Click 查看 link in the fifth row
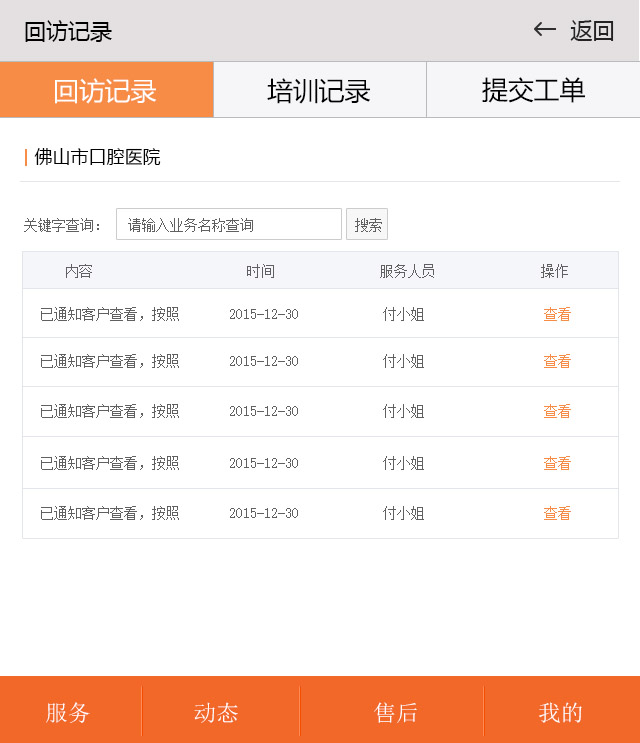Viewport: 640px width, 743px height. pyautogui.click(x=557, y=513)
